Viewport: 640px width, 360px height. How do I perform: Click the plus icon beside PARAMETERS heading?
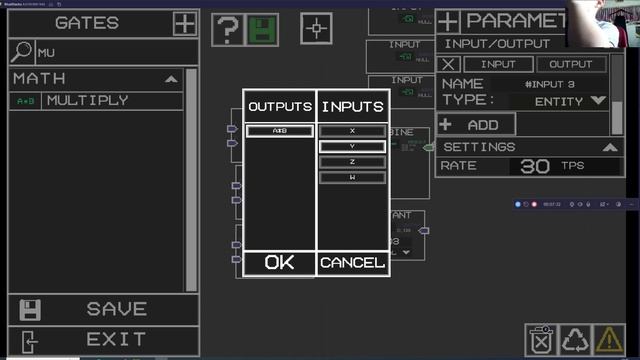pos(448,22)
